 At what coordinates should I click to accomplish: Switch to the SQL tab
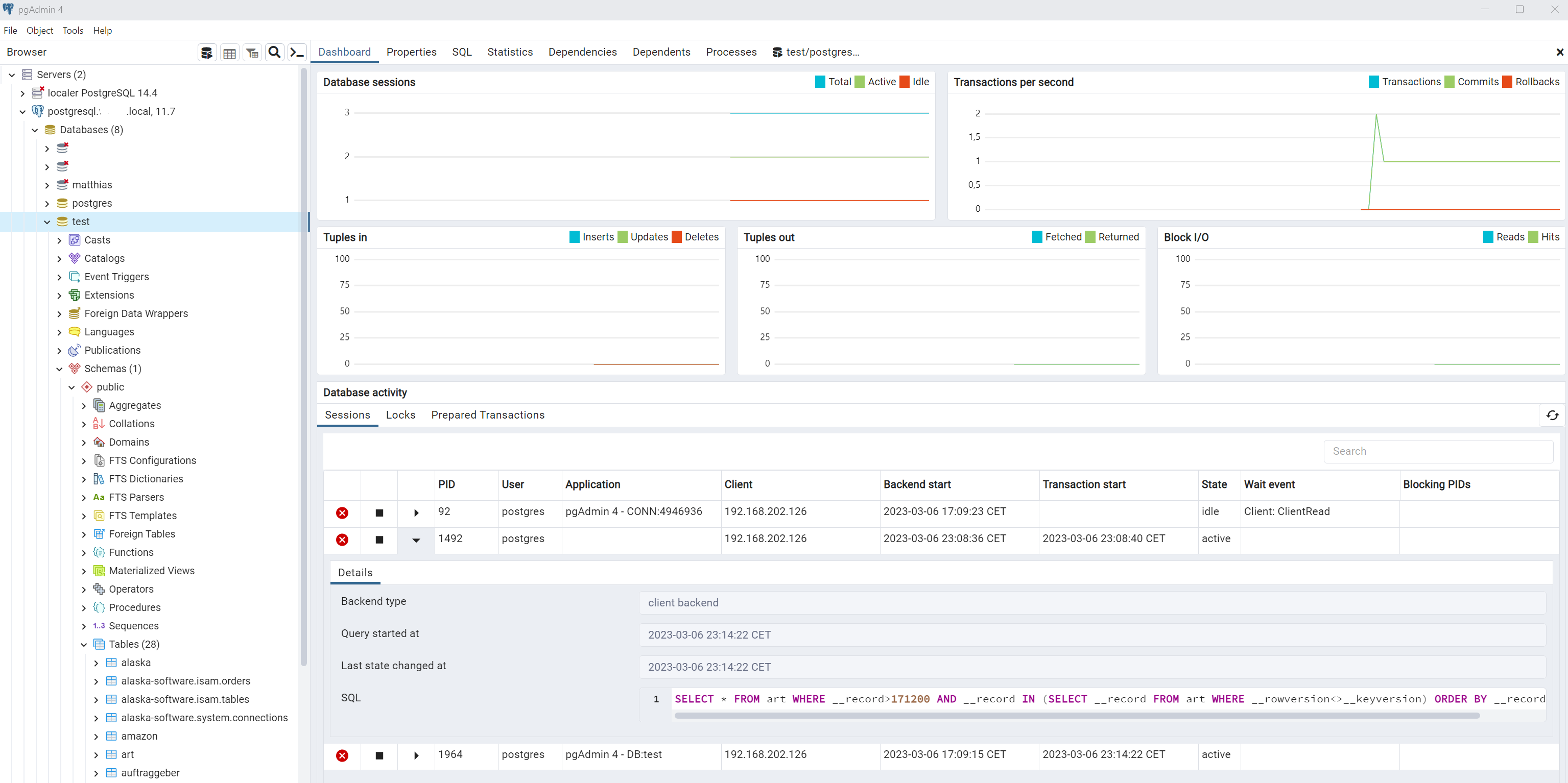pyautogui.click(x=462, y=53)
